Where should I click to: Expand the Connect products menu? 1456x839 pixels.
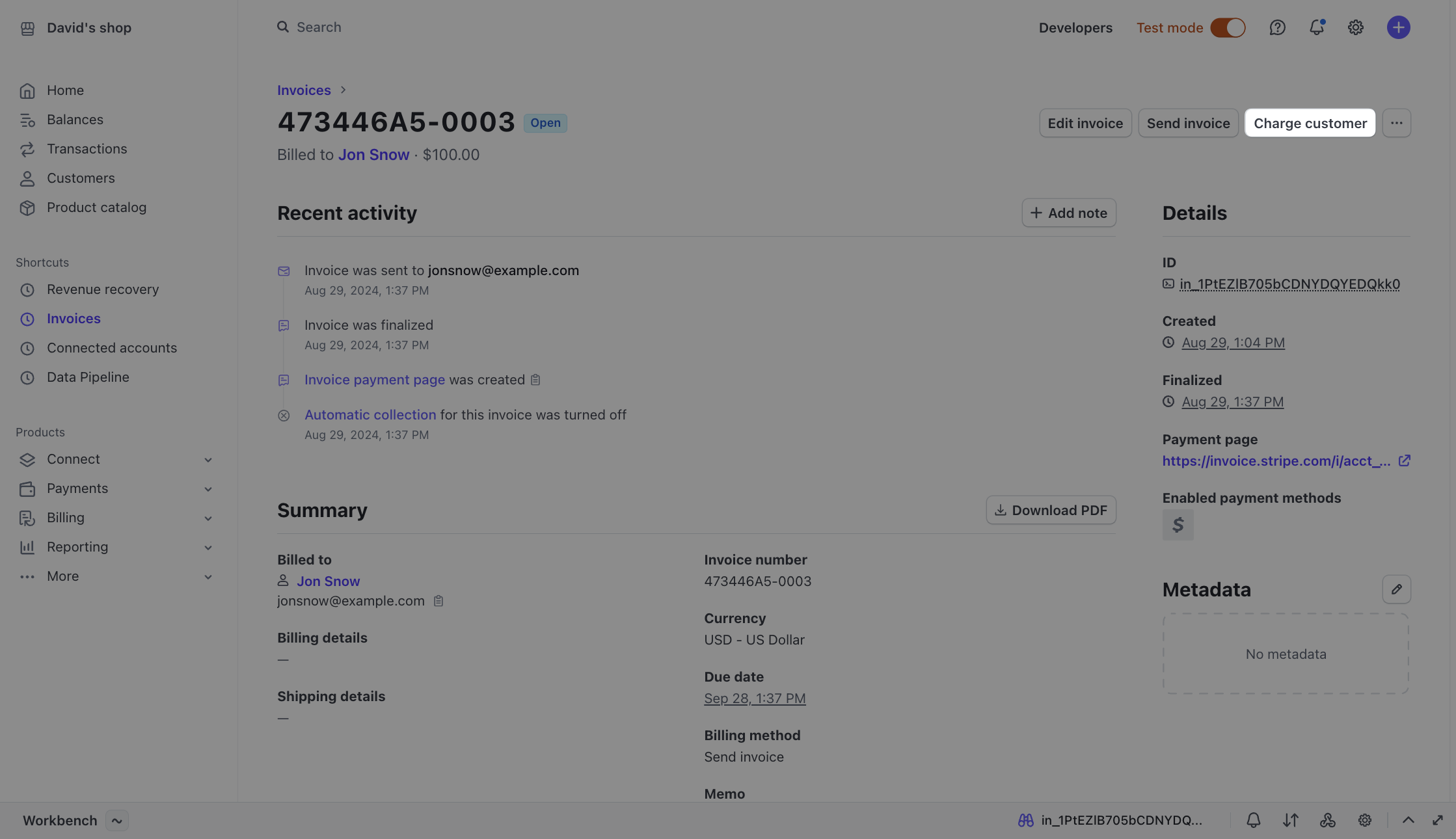[208, 460]
